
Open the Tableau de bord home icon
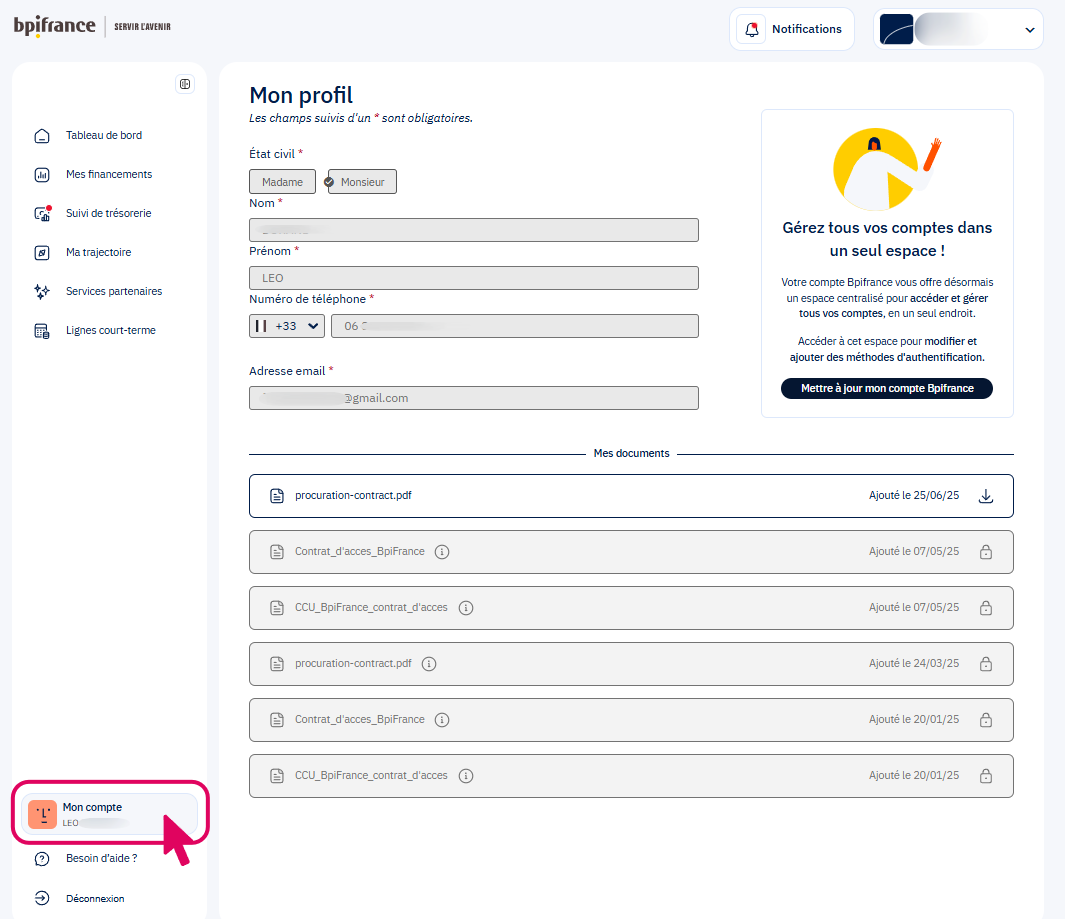pos(42,136)
